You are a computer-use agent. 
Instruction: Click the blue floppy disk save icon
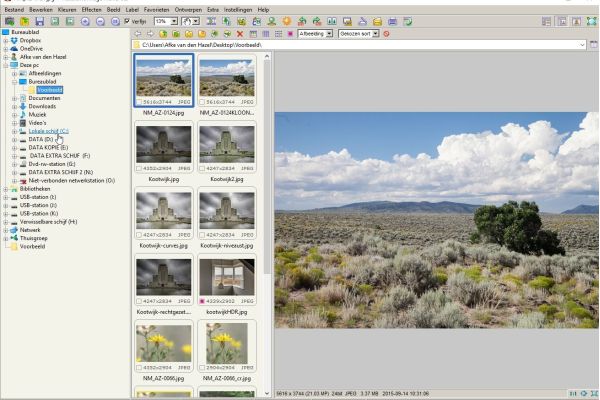(x=39, y=20)
